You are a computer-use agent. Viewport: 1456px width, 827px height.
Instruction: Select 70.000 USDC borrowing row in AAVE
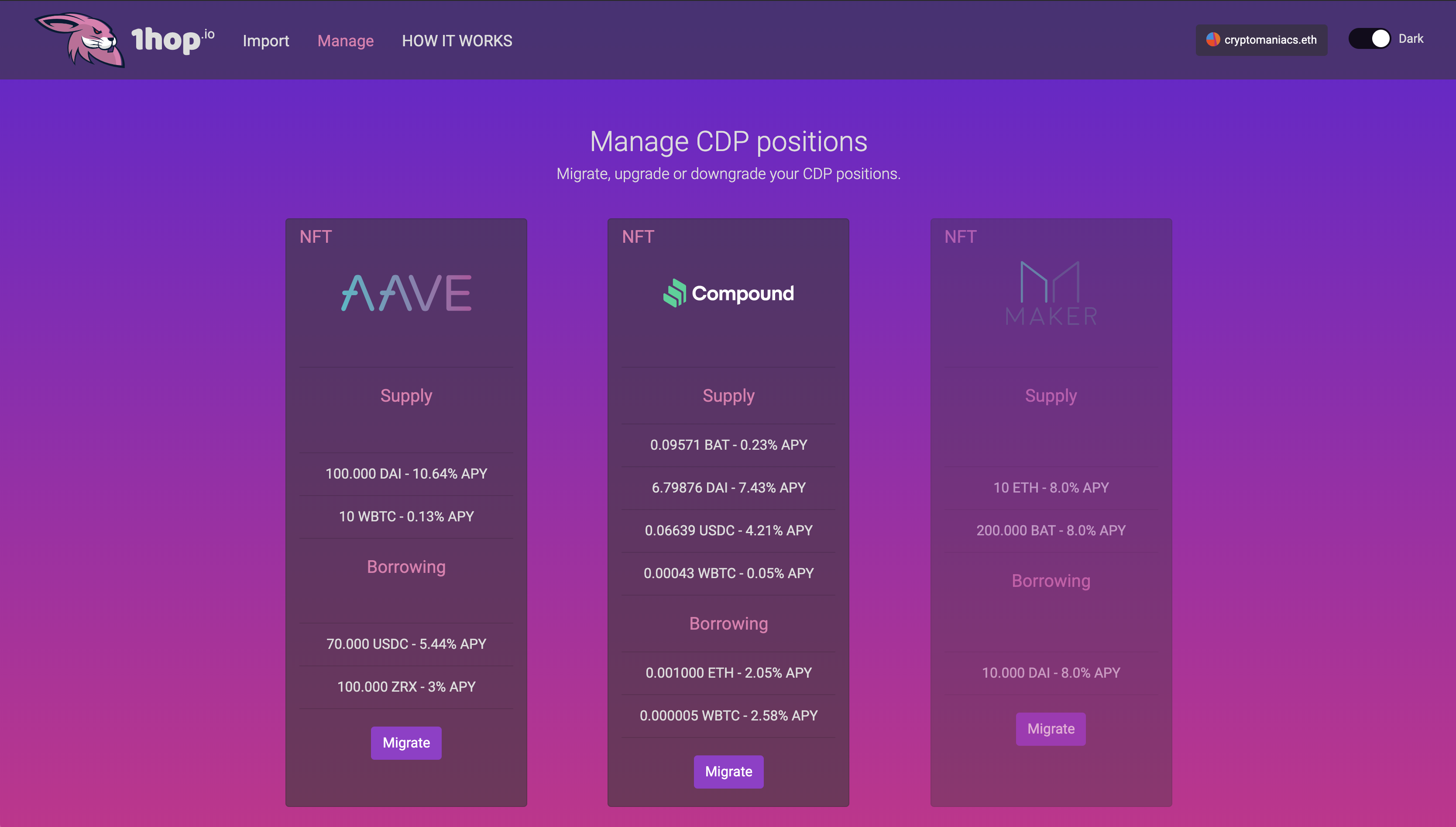[406, 644]
